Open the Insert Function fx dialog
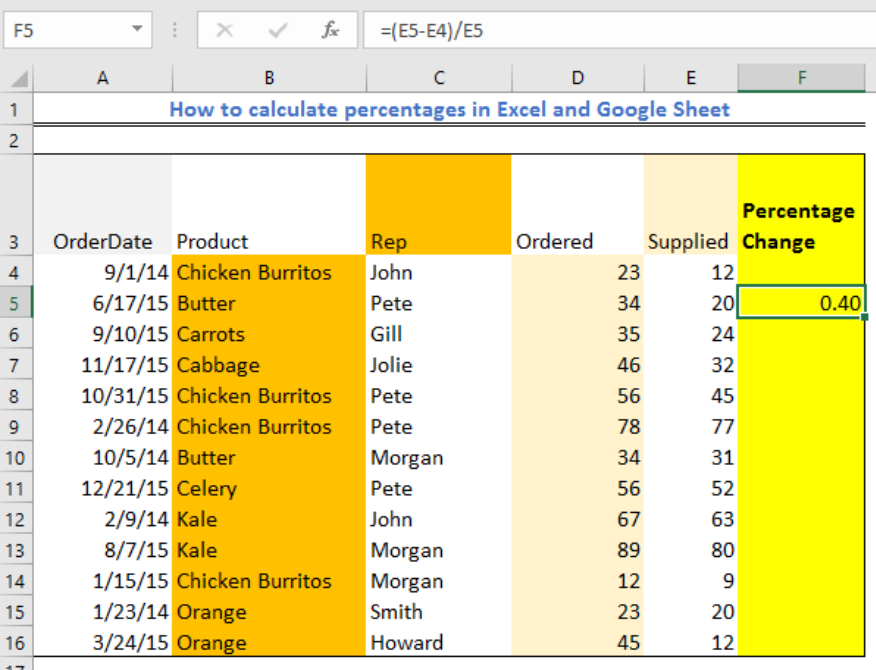 point(330,31)
